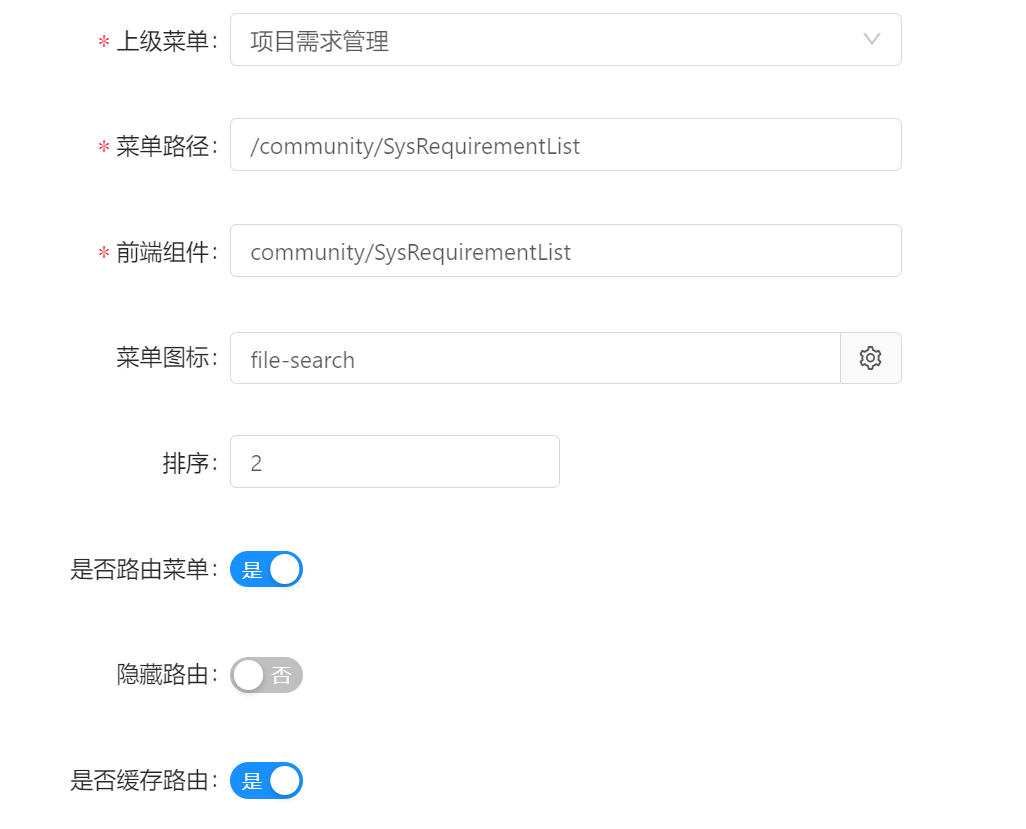Enable the 隐藏路由 switch

click(266, 675)
